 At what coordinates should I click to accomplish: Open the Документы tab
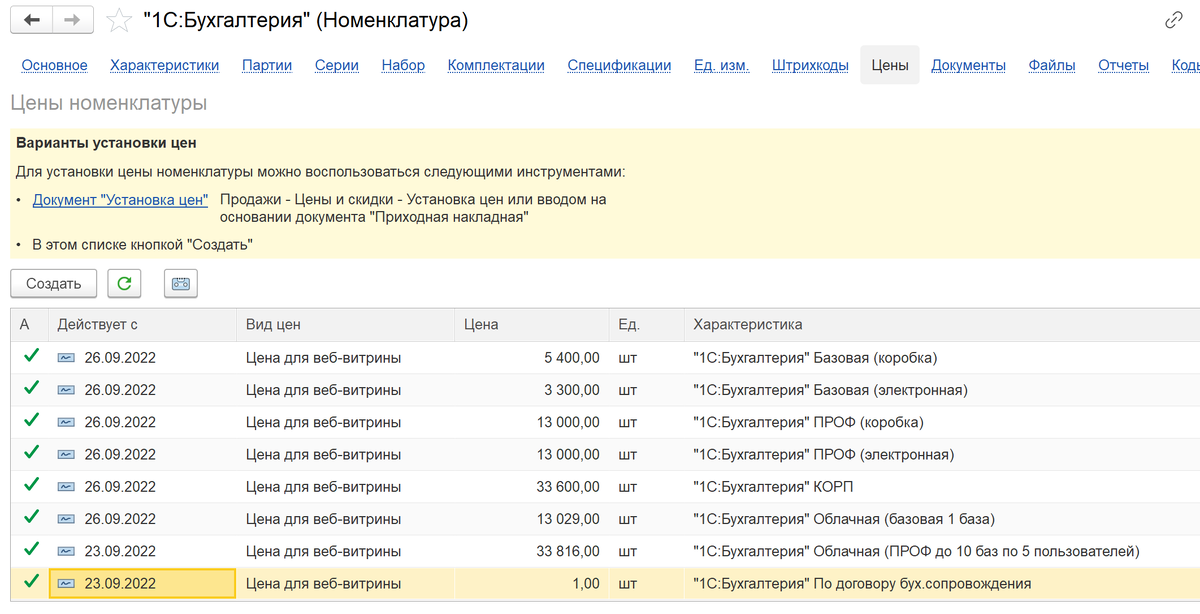pos(968,65)
